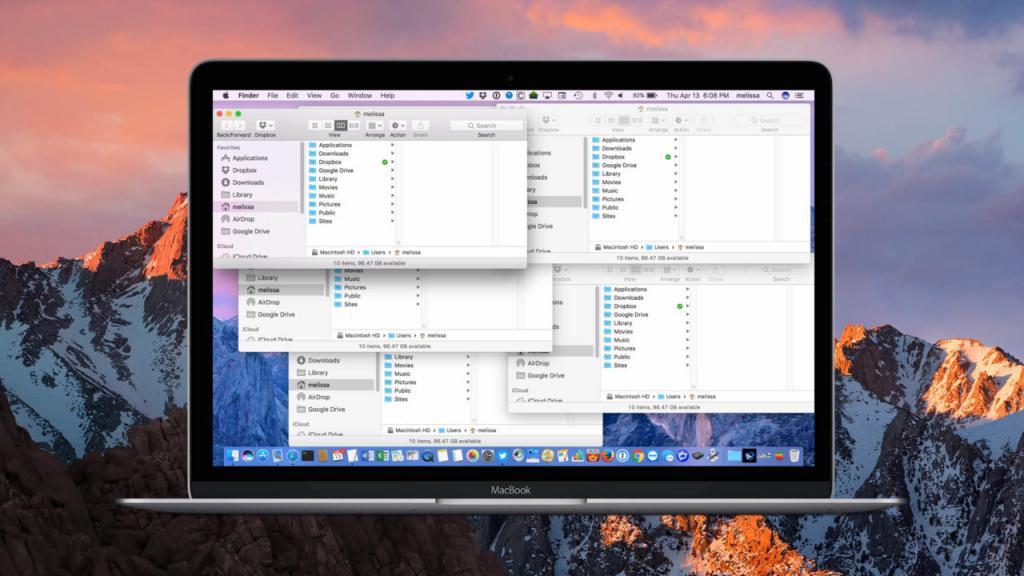Open the Finder File menu
This screenshot has width=1024, height=576.
[x=273, y=96]
